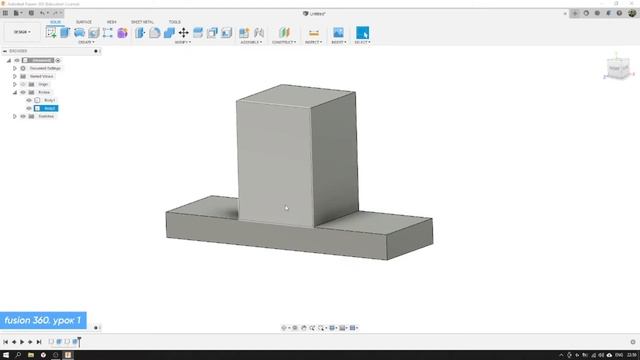Open a new design tab with plus
Screen dimensions: 640x360
pyautogui.click(x=575, y=13)
